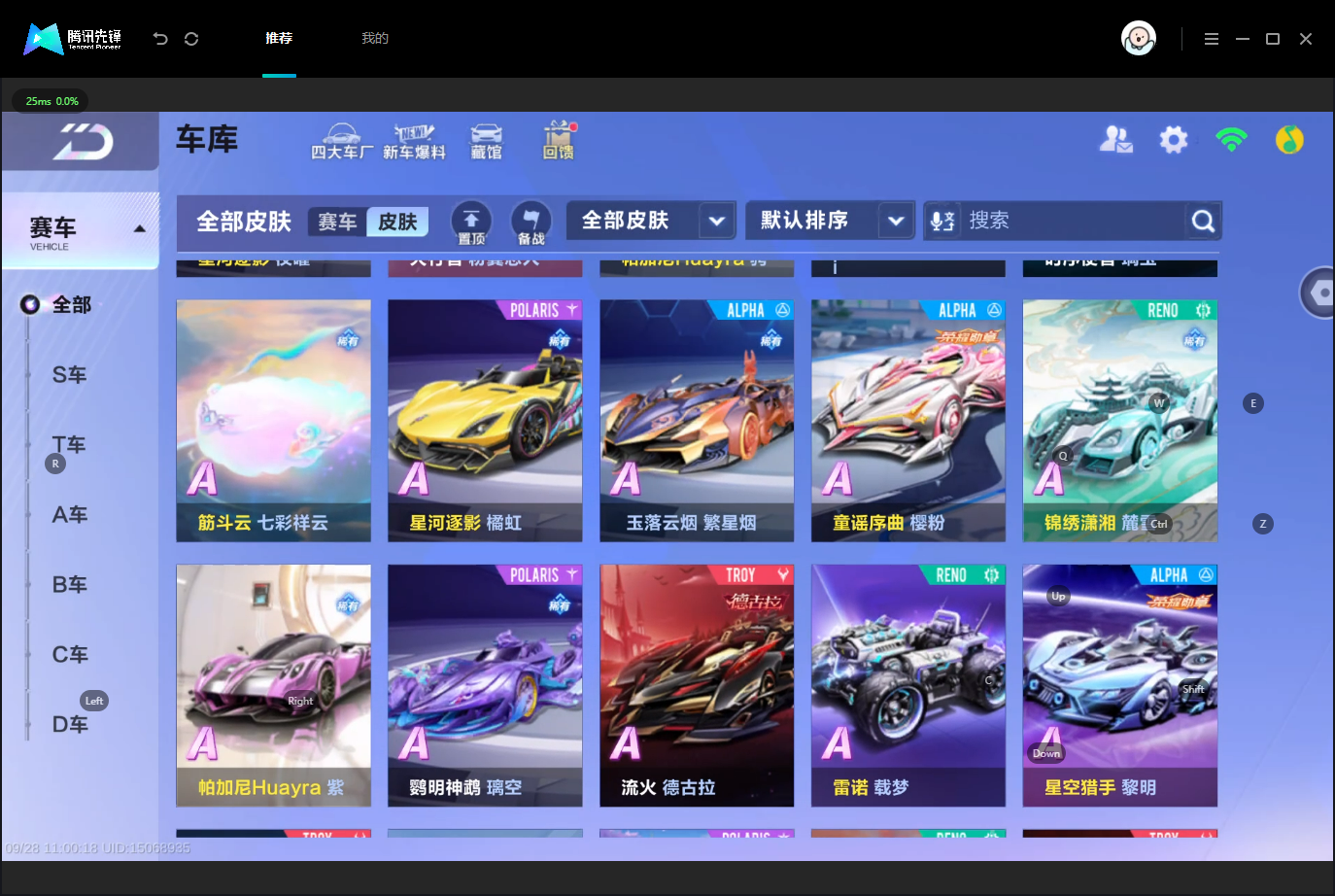
Task: Click the 全部皮肤 heading label
Action: (x=244, y=222)
